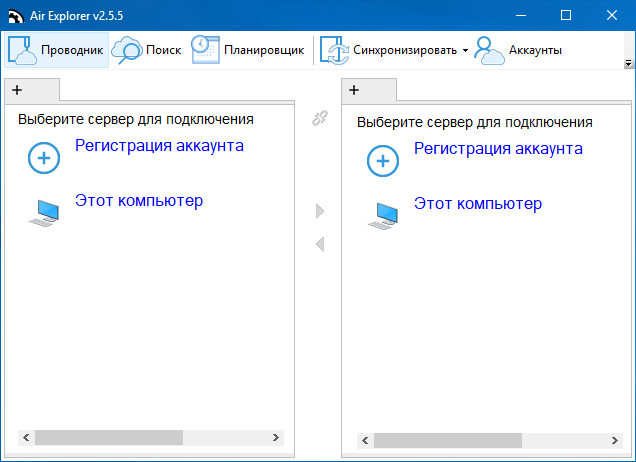Image resolution: width=636 pixels, height=462 pixels.
Task: Click the plus circle icon in left pane
Action: (44, 158)
